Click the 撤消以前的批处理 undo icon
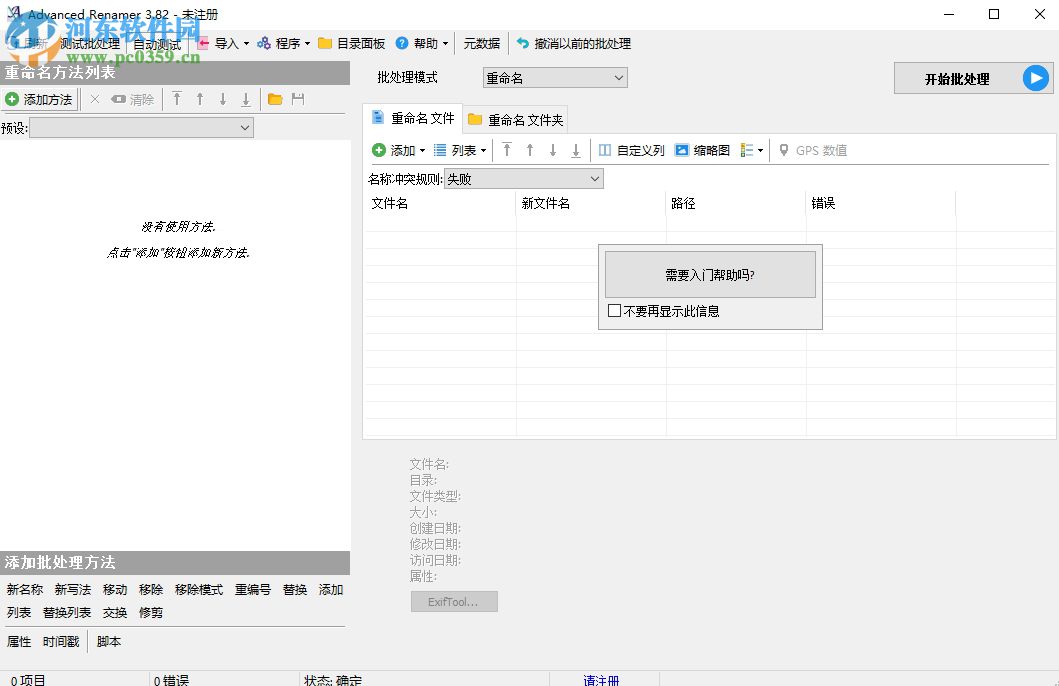This screenshot has width=1059, height=686. 521,43
